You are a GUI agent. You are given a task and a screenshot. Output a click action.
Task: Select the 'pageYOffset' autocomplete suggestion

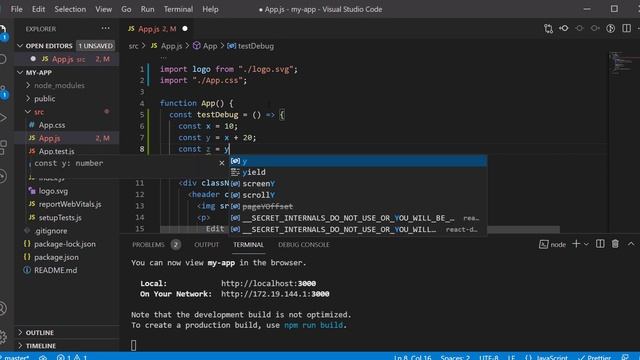tap(358, 207)
